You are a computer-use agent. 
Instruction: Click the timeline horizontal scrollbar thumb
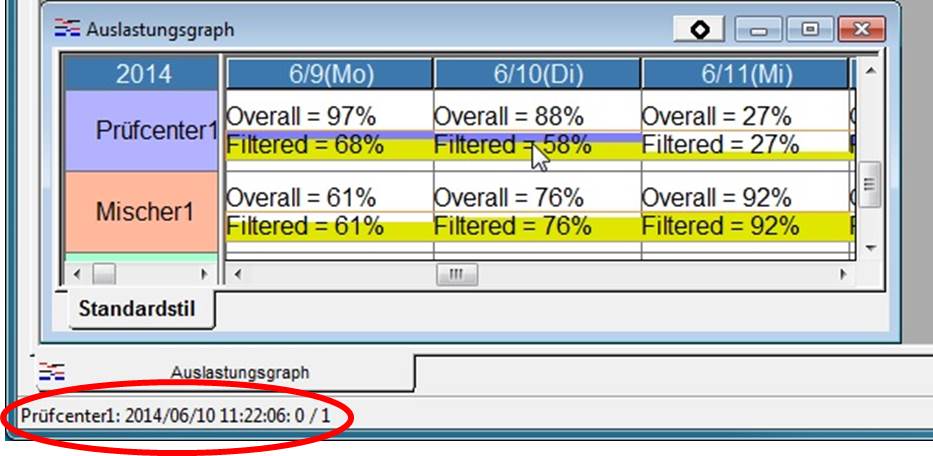[x=456, y=273]
